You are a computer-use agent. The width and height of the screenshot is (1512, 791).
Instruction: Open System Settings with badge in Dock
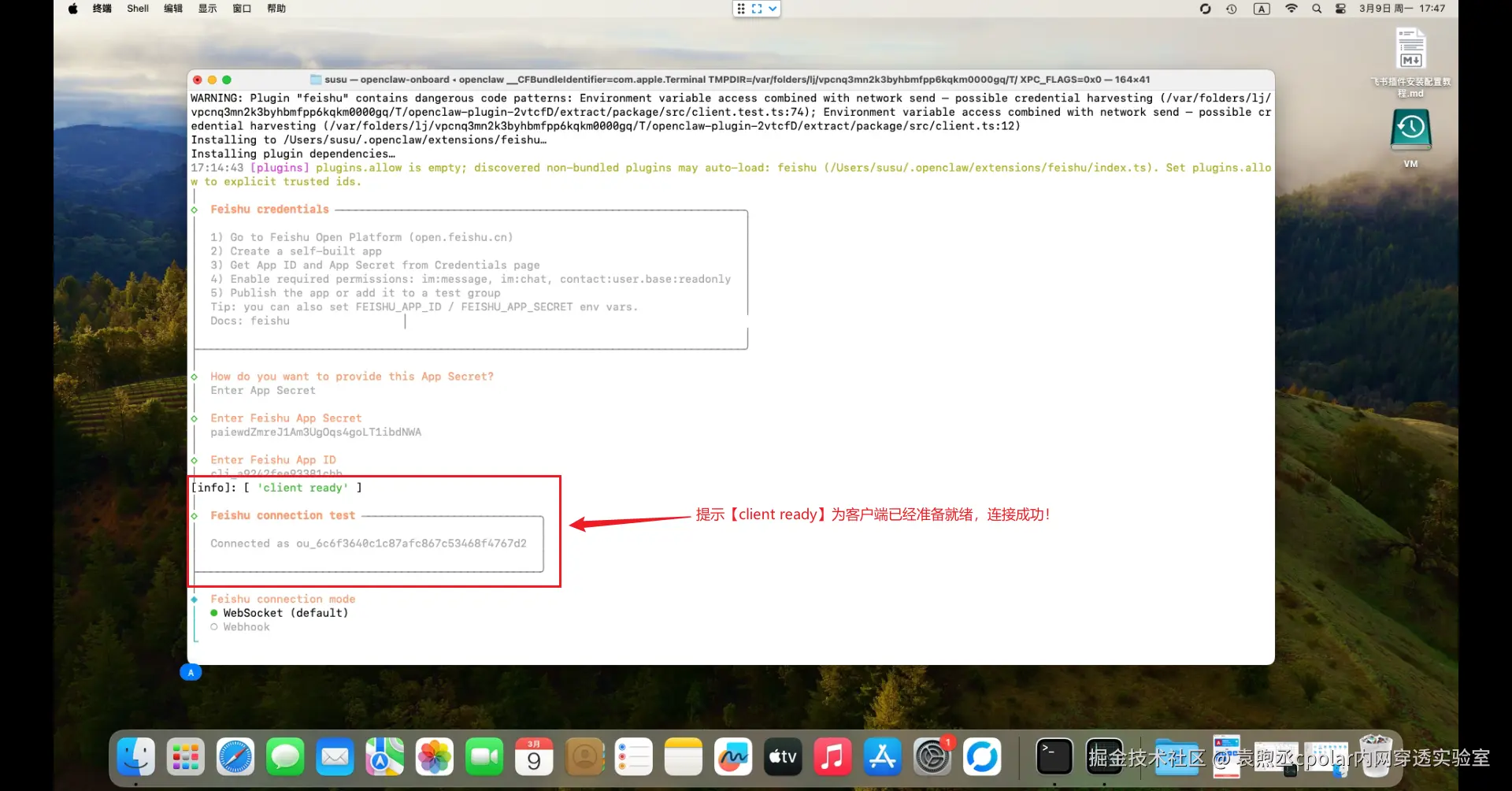click(932, 757)
